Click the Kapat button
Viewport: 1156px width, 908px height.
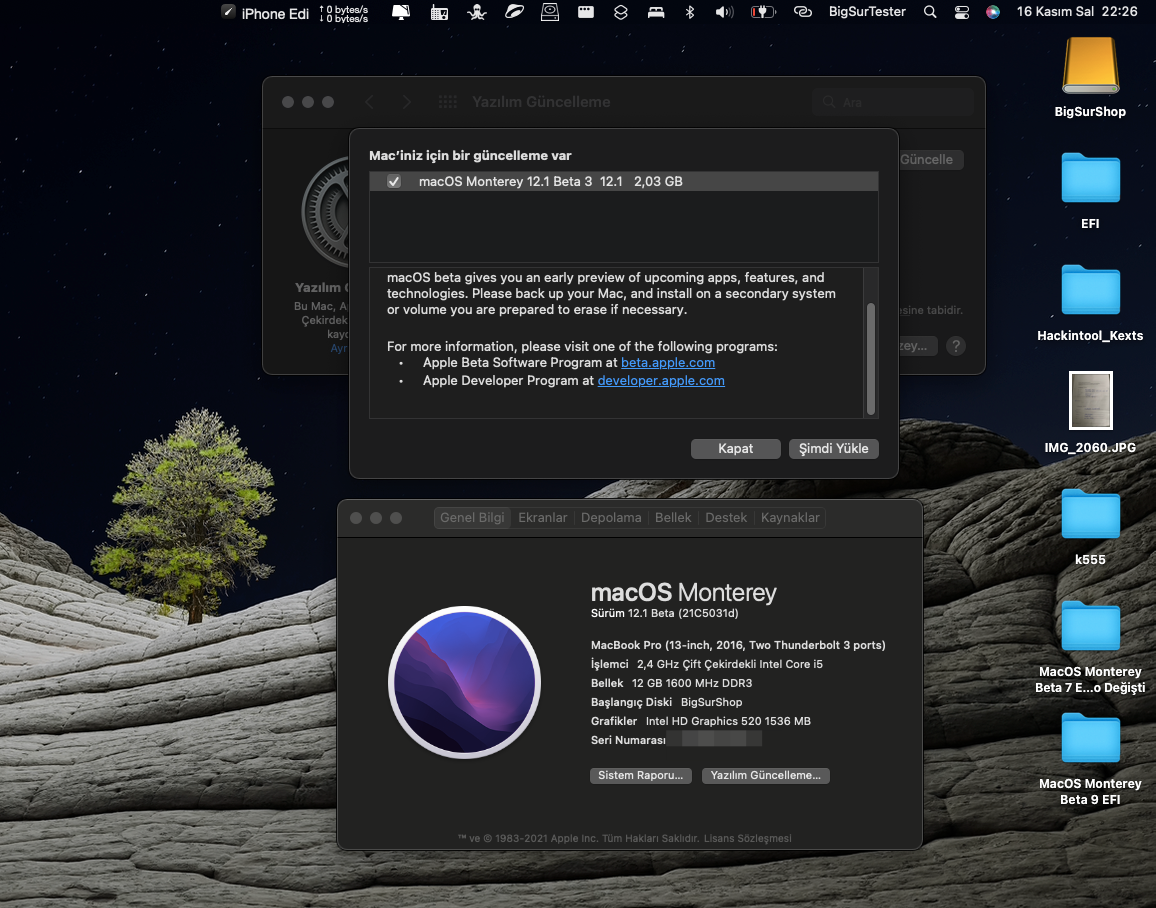click(x=735, y=449)
